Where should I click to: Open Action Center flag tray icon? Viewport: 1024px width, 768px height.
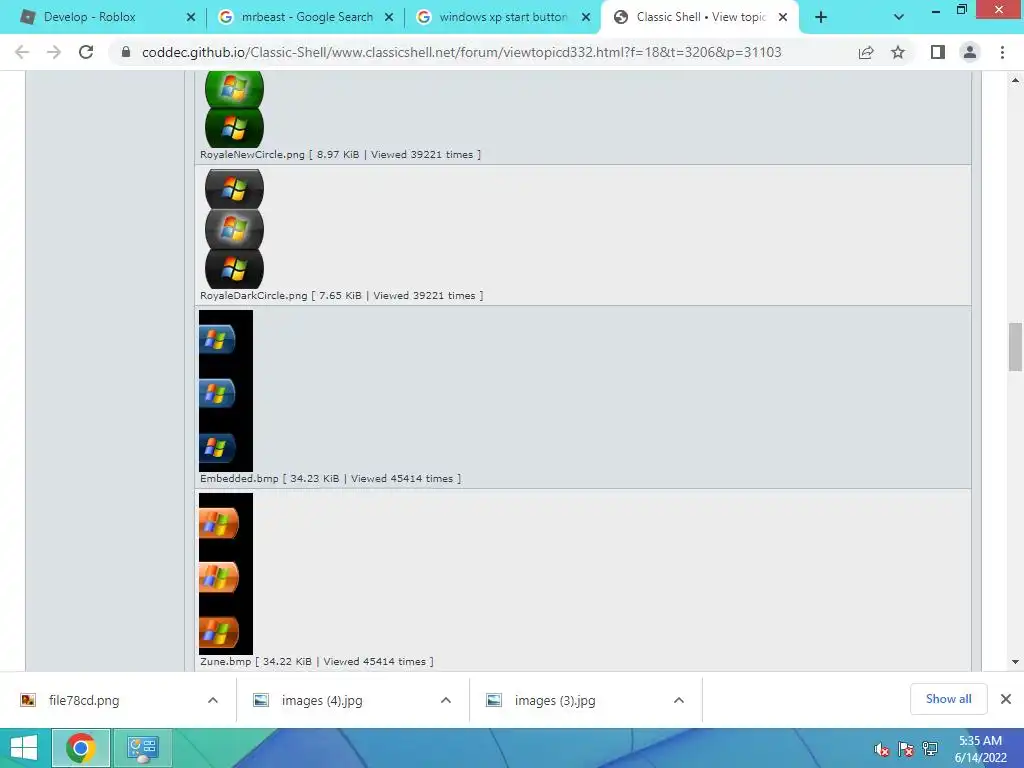click(x=906, y=750)
